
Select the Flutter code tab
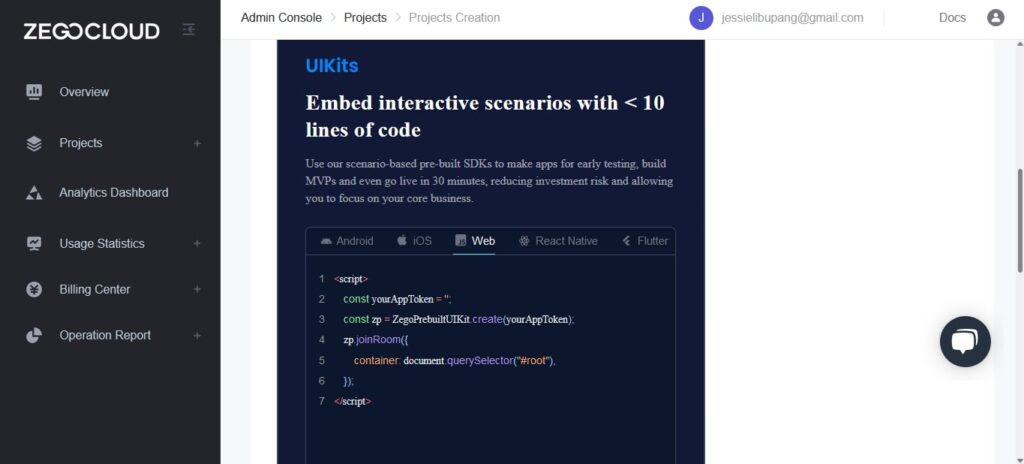coord(645,240)
